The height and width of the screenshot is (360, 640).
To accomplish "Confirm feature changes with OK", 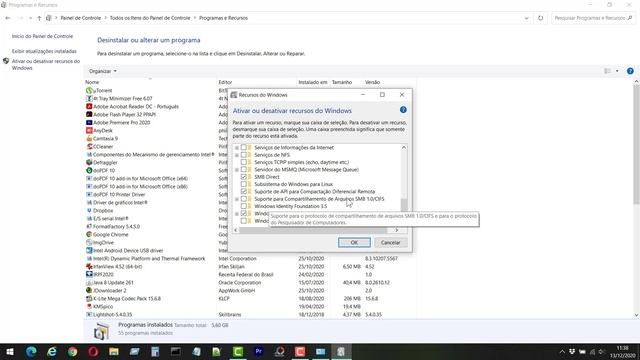I will coord(354,242).
